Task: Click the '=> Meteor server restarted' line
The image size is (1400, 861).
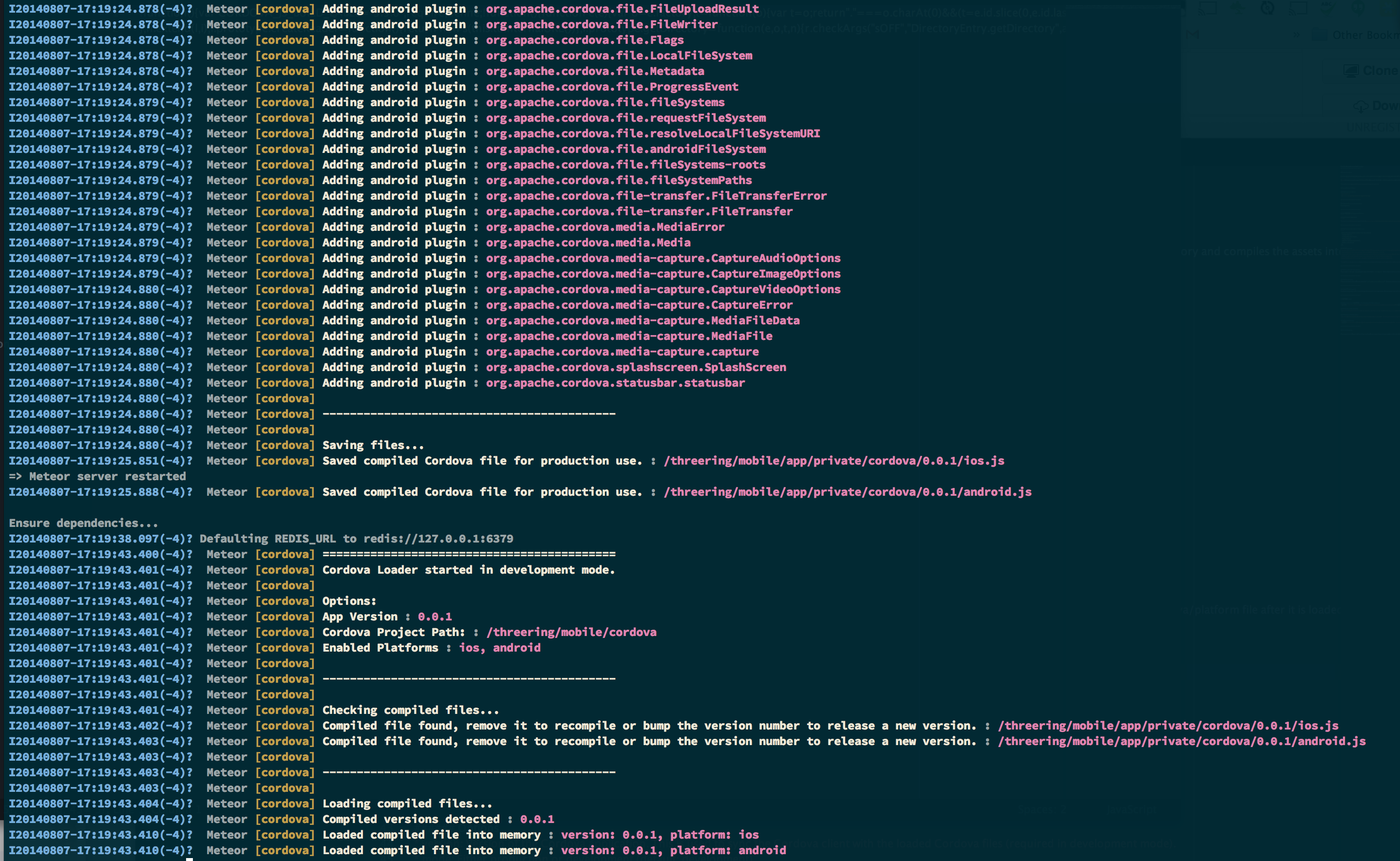Action: (97, 477)
